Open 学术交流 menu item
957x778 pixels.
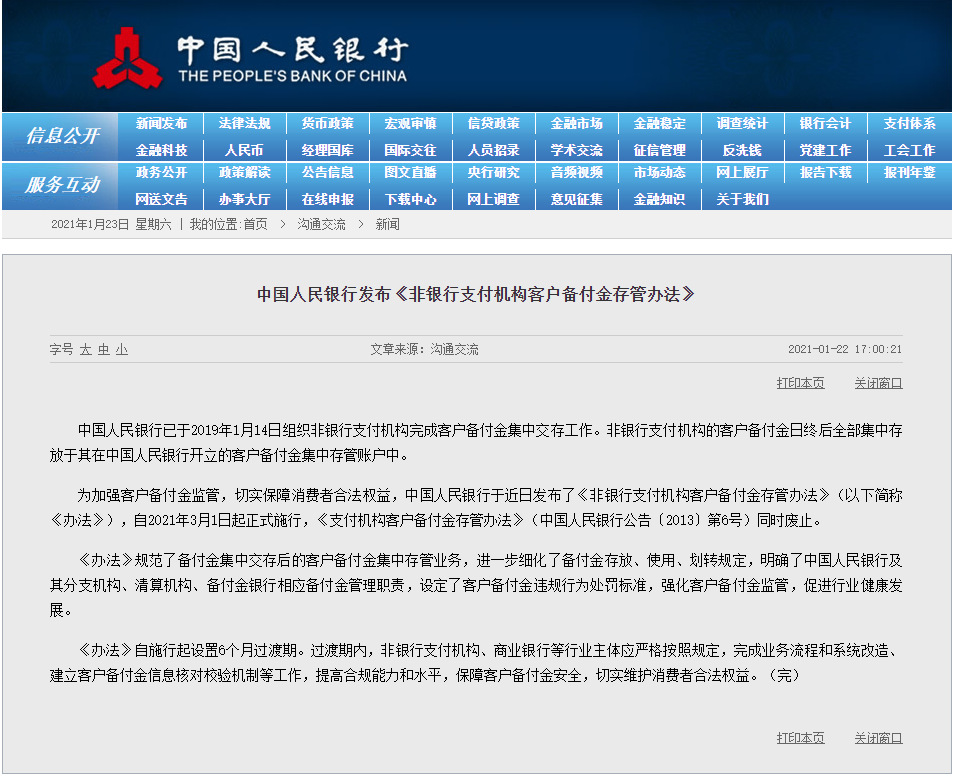tap(577, 150)
